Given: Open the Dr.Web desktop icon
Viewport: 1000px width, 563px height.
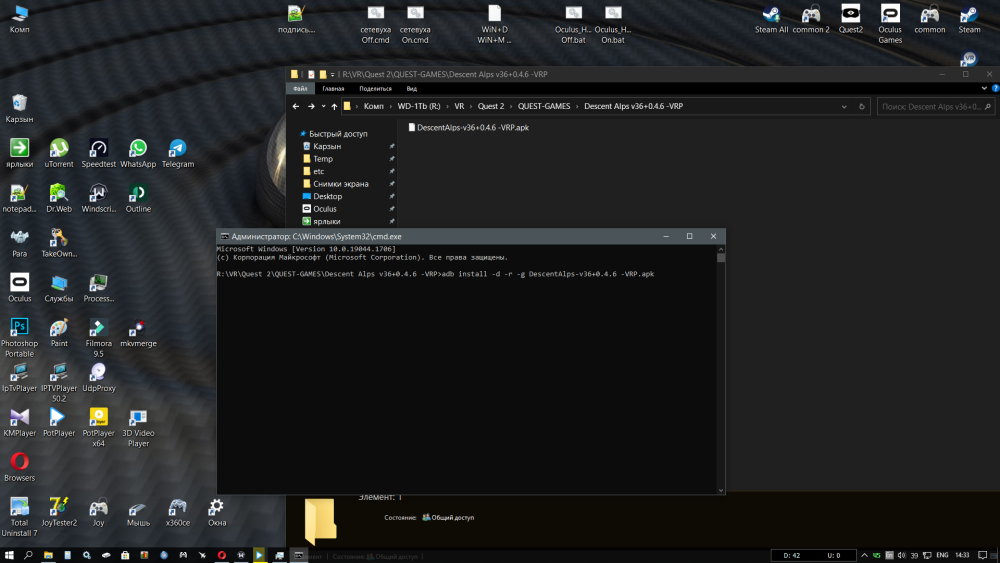Looking at the screenshot, I should coord(59,198).
